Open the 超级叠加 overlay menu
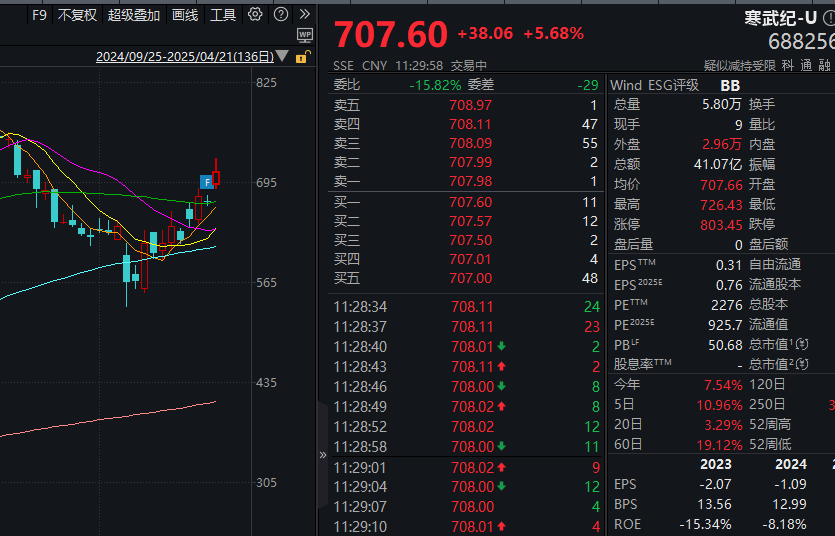Screen dimensions: 835x536 (x=134, y=15)
